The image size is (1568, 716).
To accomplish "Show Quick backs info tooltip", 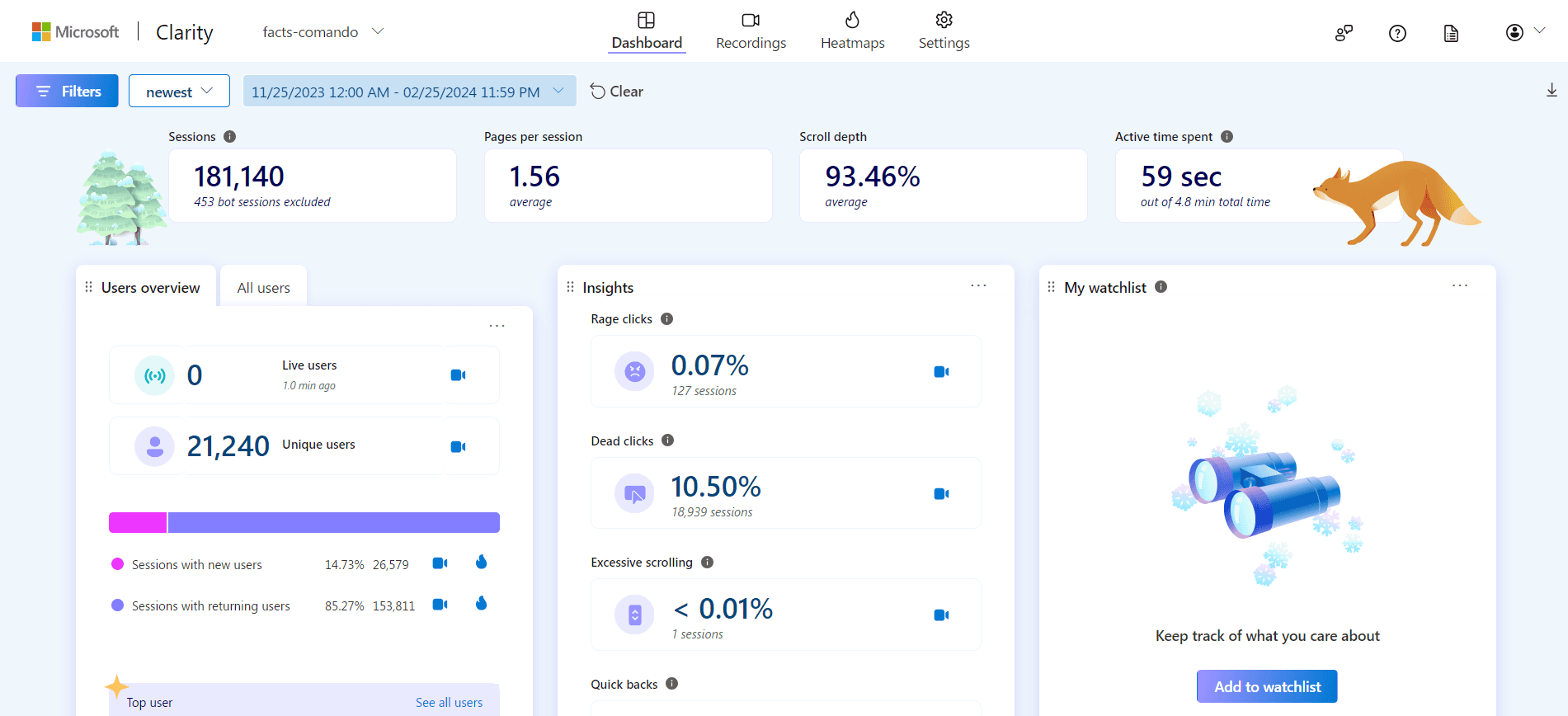I will coord(671,683).
